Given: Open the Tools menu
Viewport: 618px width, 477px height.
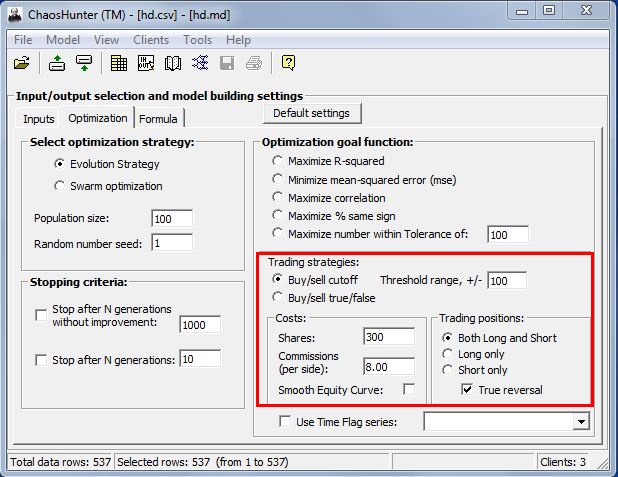Looking at the screenshot, I should (x=197, y=40).
